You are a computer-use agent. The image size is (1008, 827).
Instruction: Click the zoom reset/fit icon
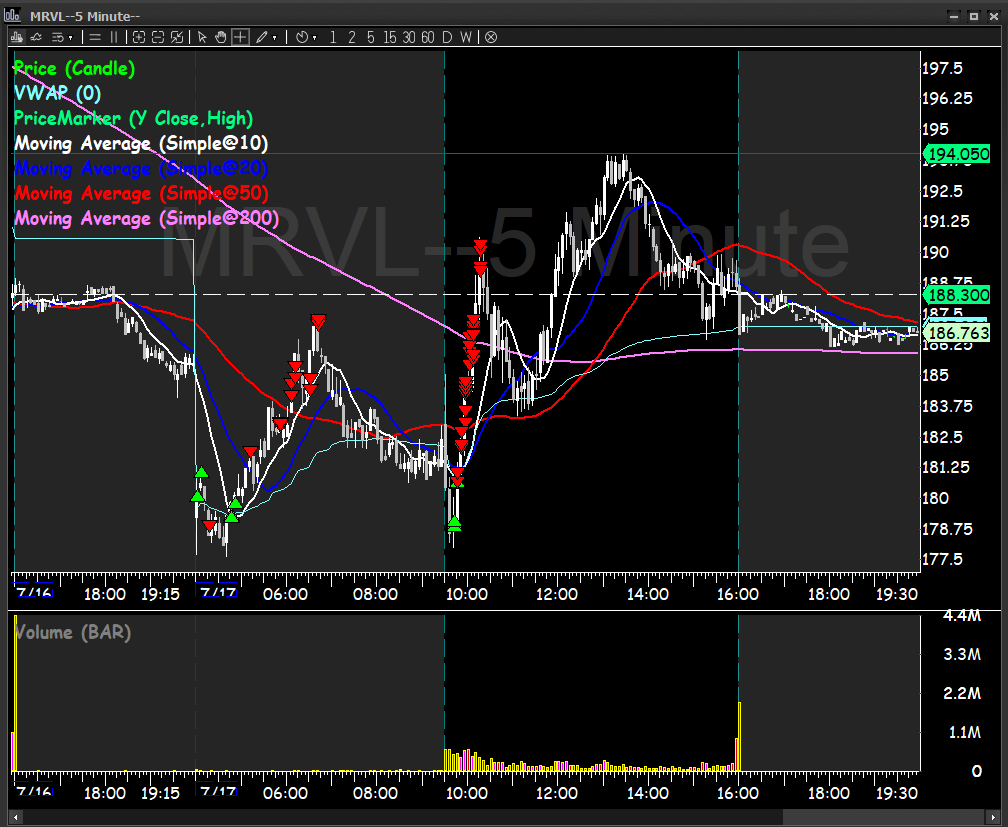(177, 37)
